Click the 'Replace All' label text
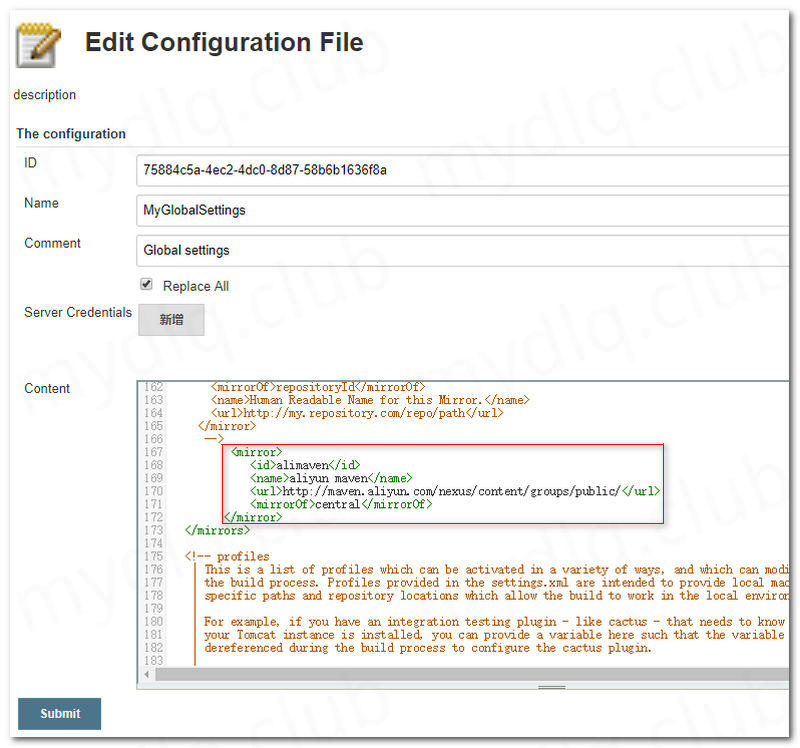This screenshot has height=748, width=800. (196, 286)
